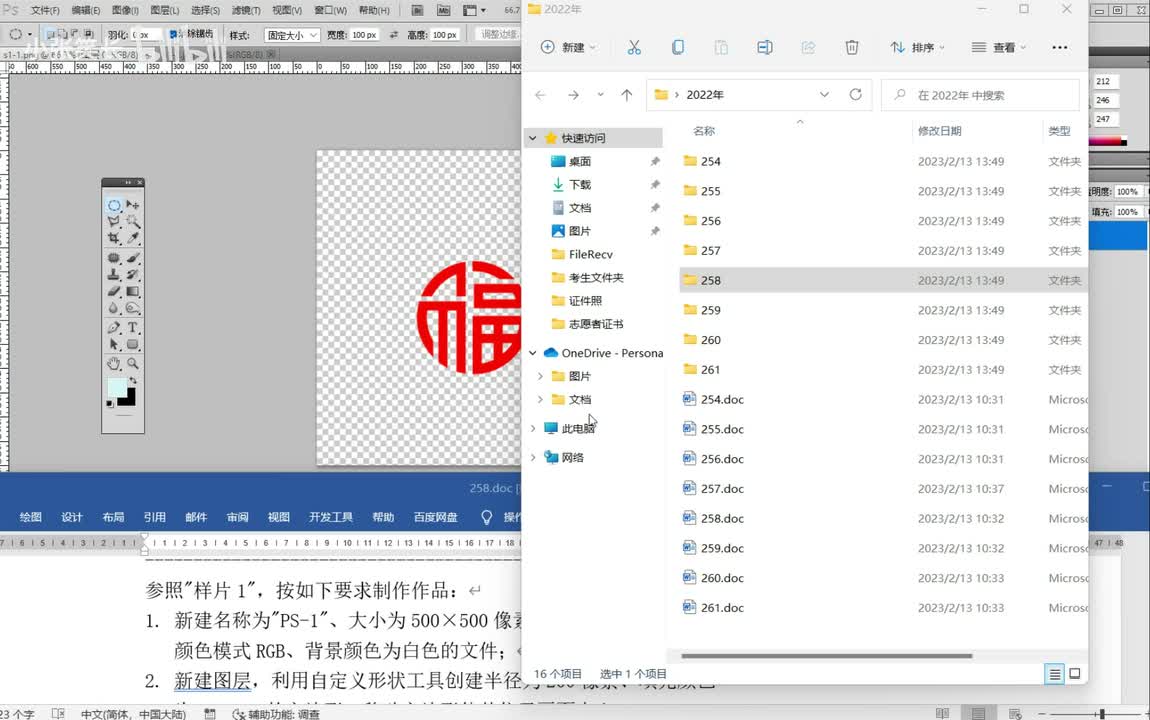Select the Move tool in Photoshop toolbox
This screenshot has width=1150, height=720.
click(133, 205)
